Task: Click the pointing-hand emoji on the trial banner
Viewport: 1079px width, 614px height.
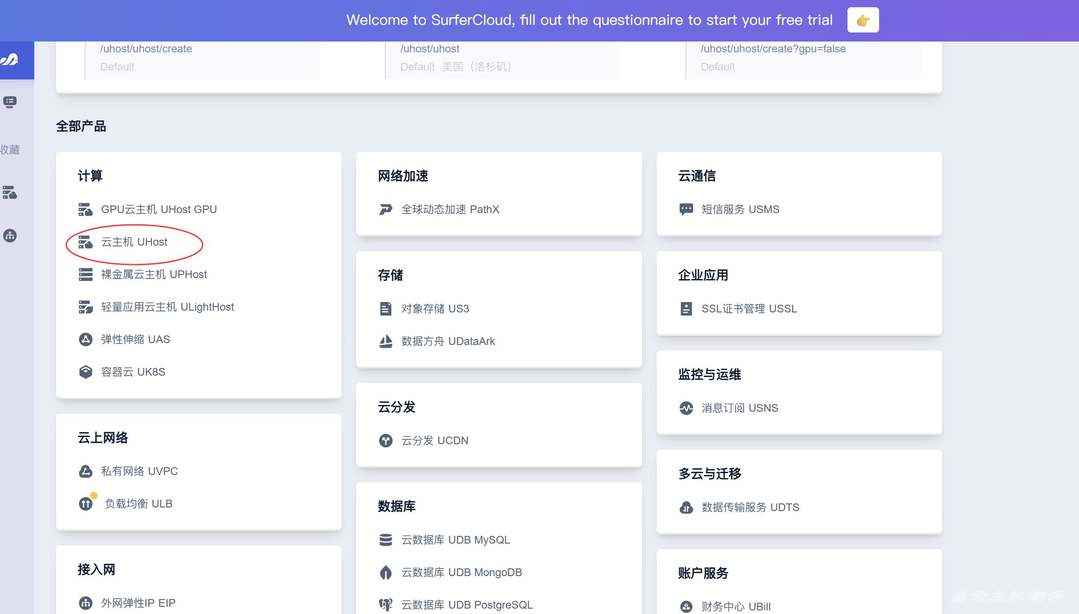Action: pyautogui.click(x=861, y=18)
